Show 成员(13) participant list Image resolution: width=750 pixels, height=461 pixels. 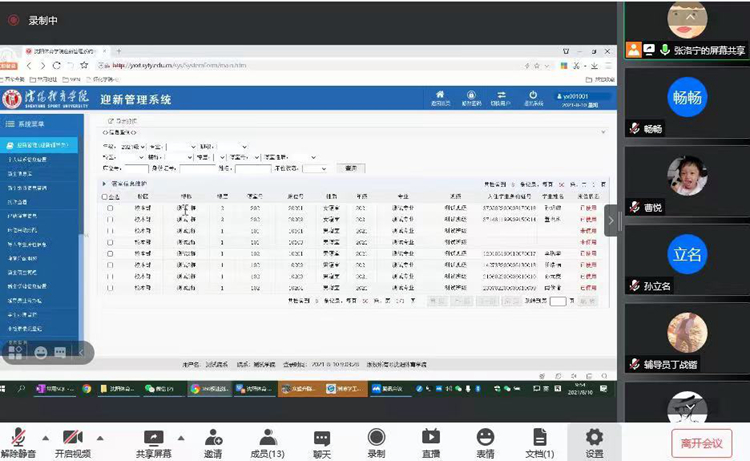(x=267, y=438)
